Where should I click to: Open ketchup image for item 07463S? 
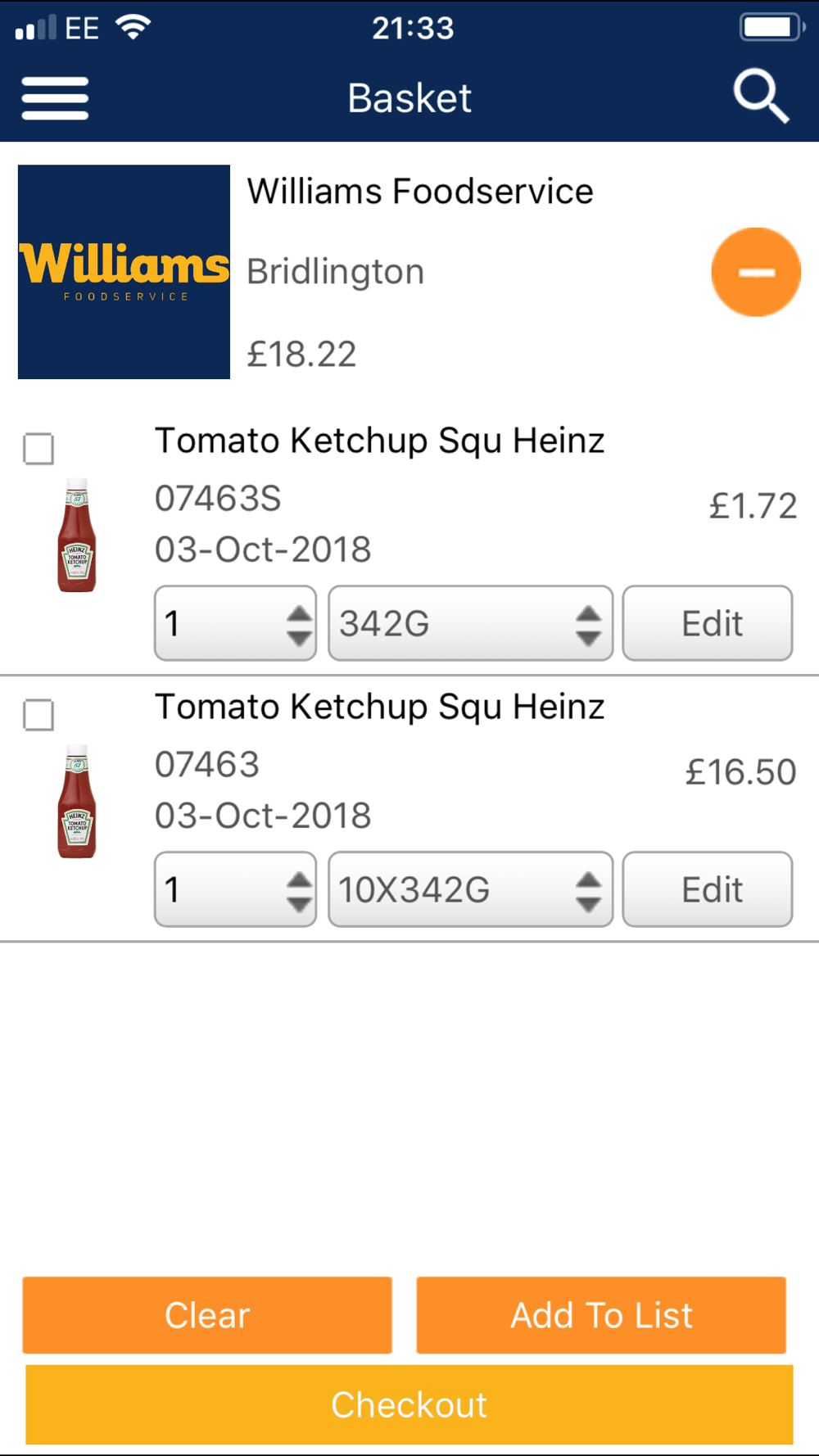pos(77,535)
